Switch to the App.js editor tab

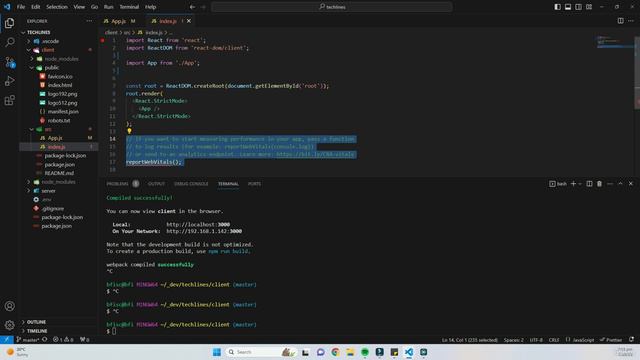119,21
